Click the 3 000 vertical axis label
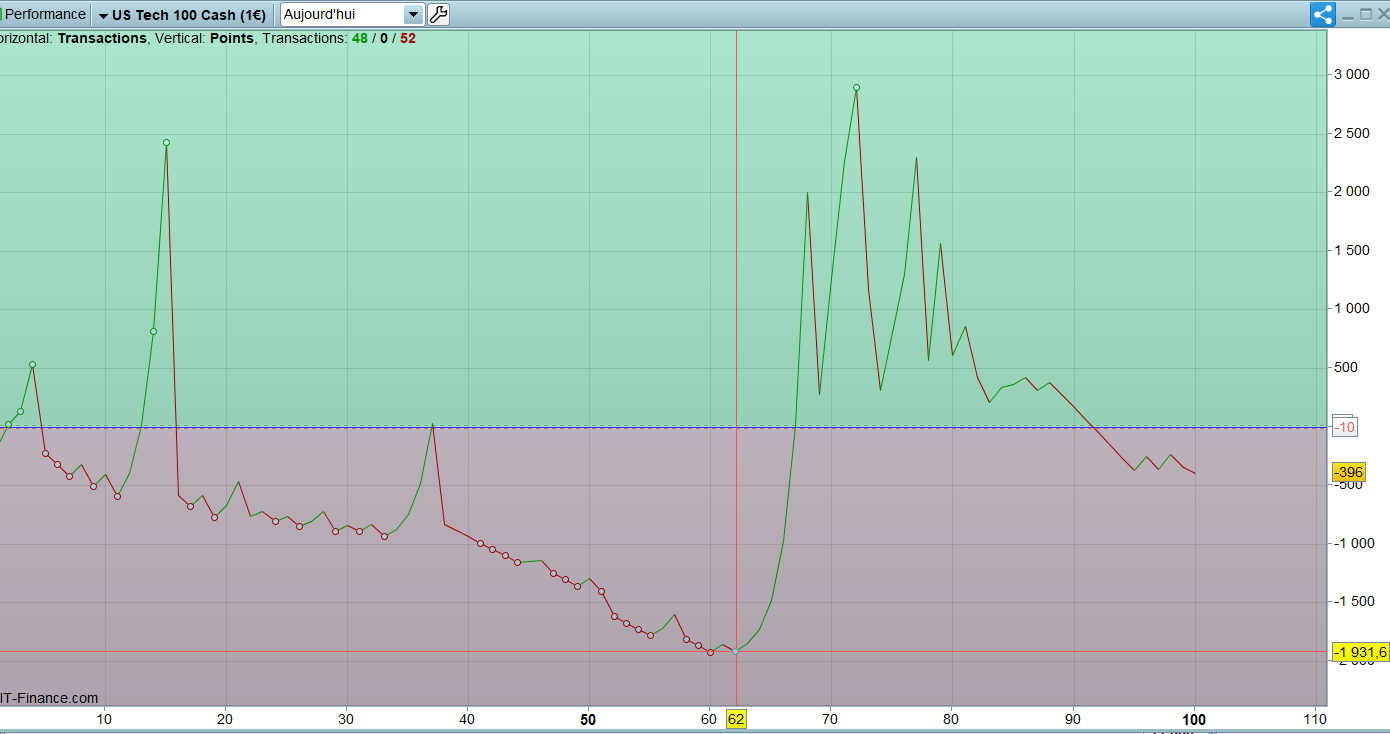Image resolution: width=1390 pixels, height=734 pixels. (x=1351, y=75)
